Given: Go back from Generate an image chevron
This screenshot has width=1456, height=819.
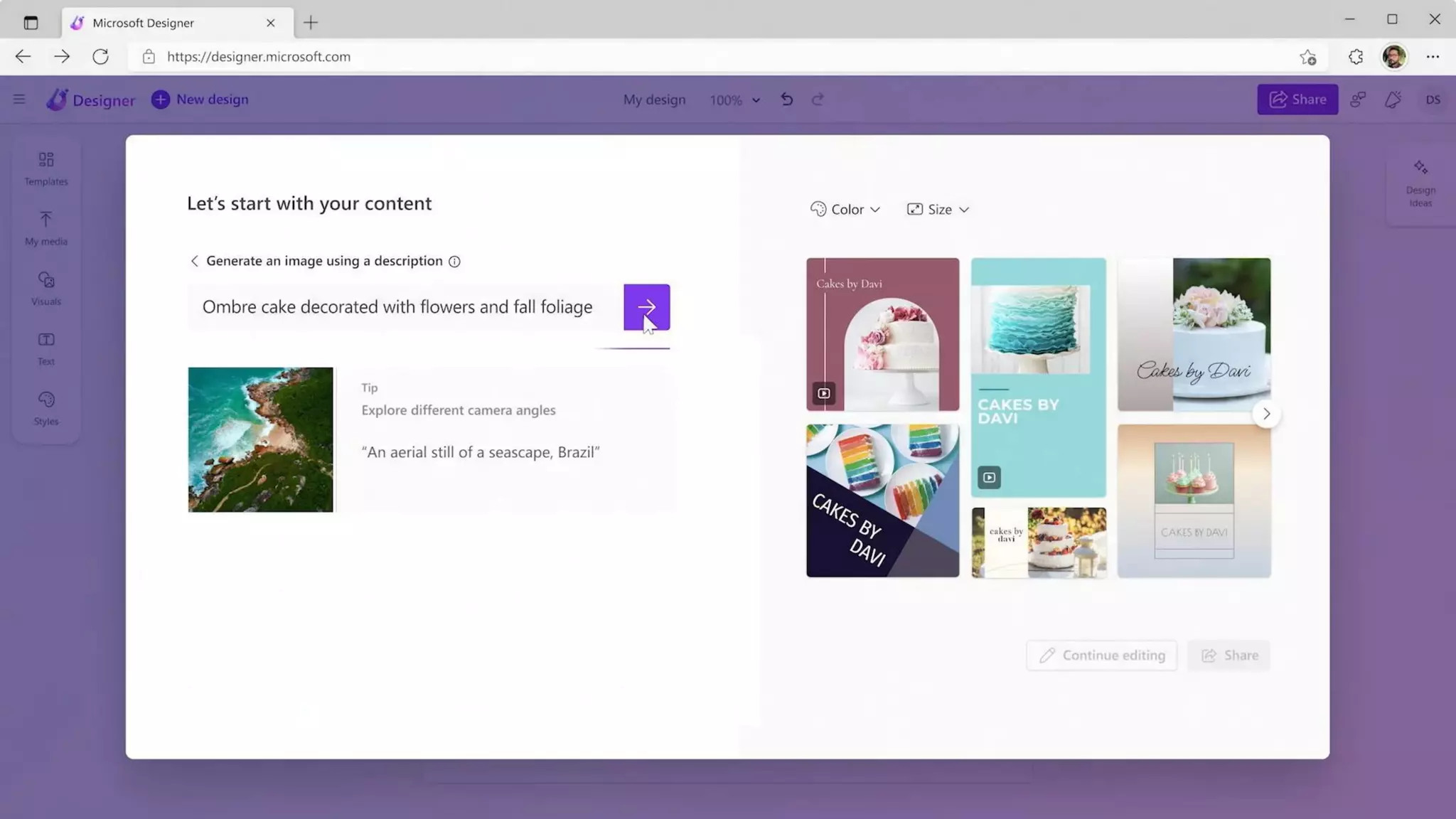Looking at the screenshot, I should [x=194, y=261].
